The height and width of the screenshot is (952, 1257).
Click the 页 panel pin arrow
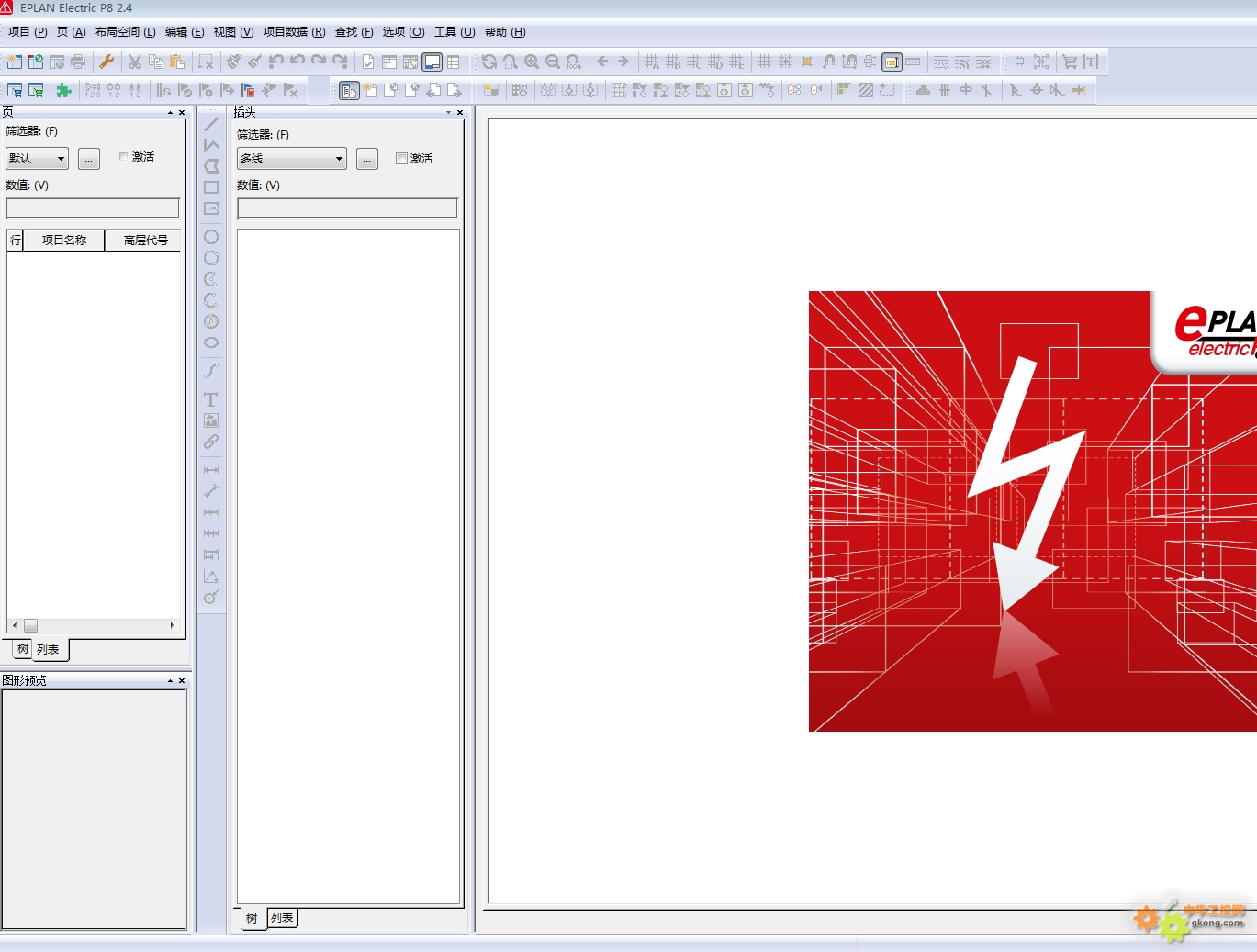pos(170,113)
